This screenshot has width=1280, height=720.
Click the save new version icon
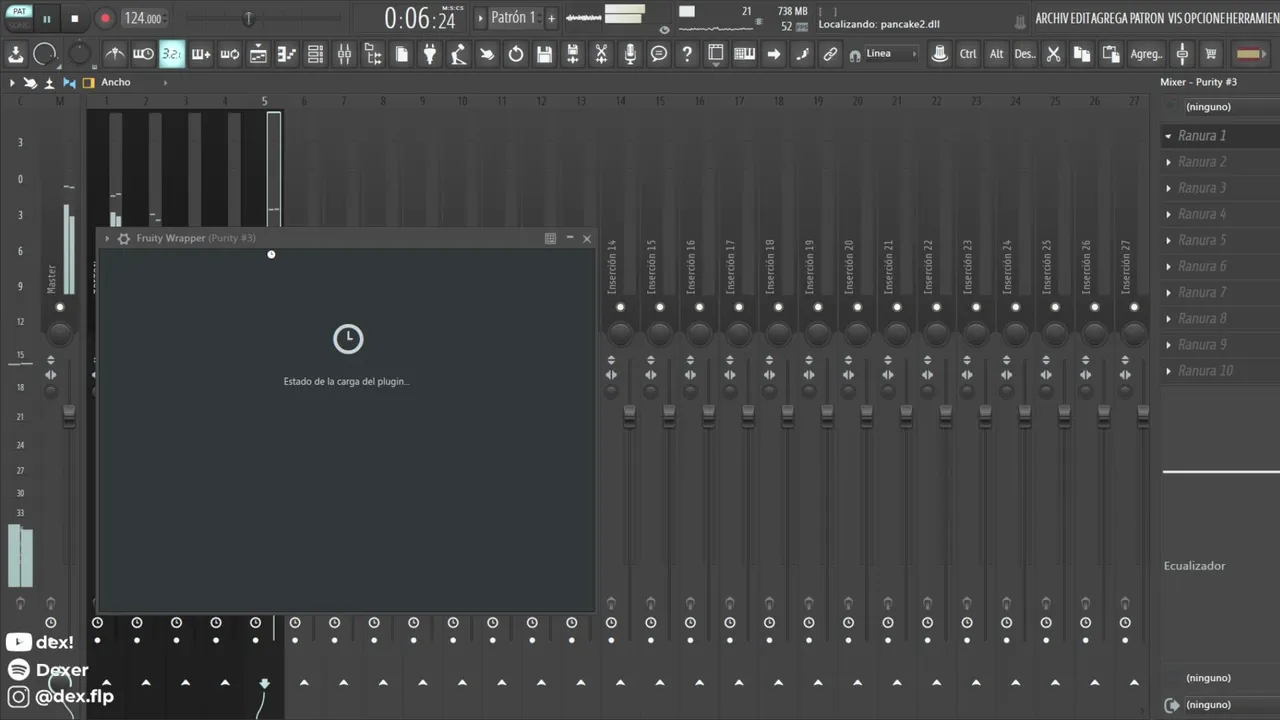[573, 54]
